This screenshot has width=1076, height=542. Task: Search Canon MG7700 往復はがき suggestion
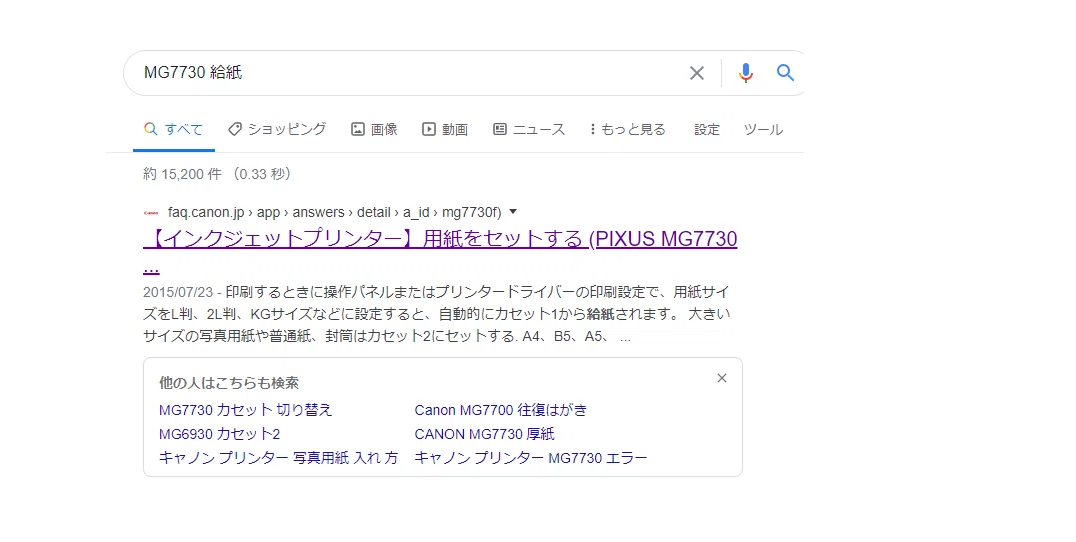point(501,410)
